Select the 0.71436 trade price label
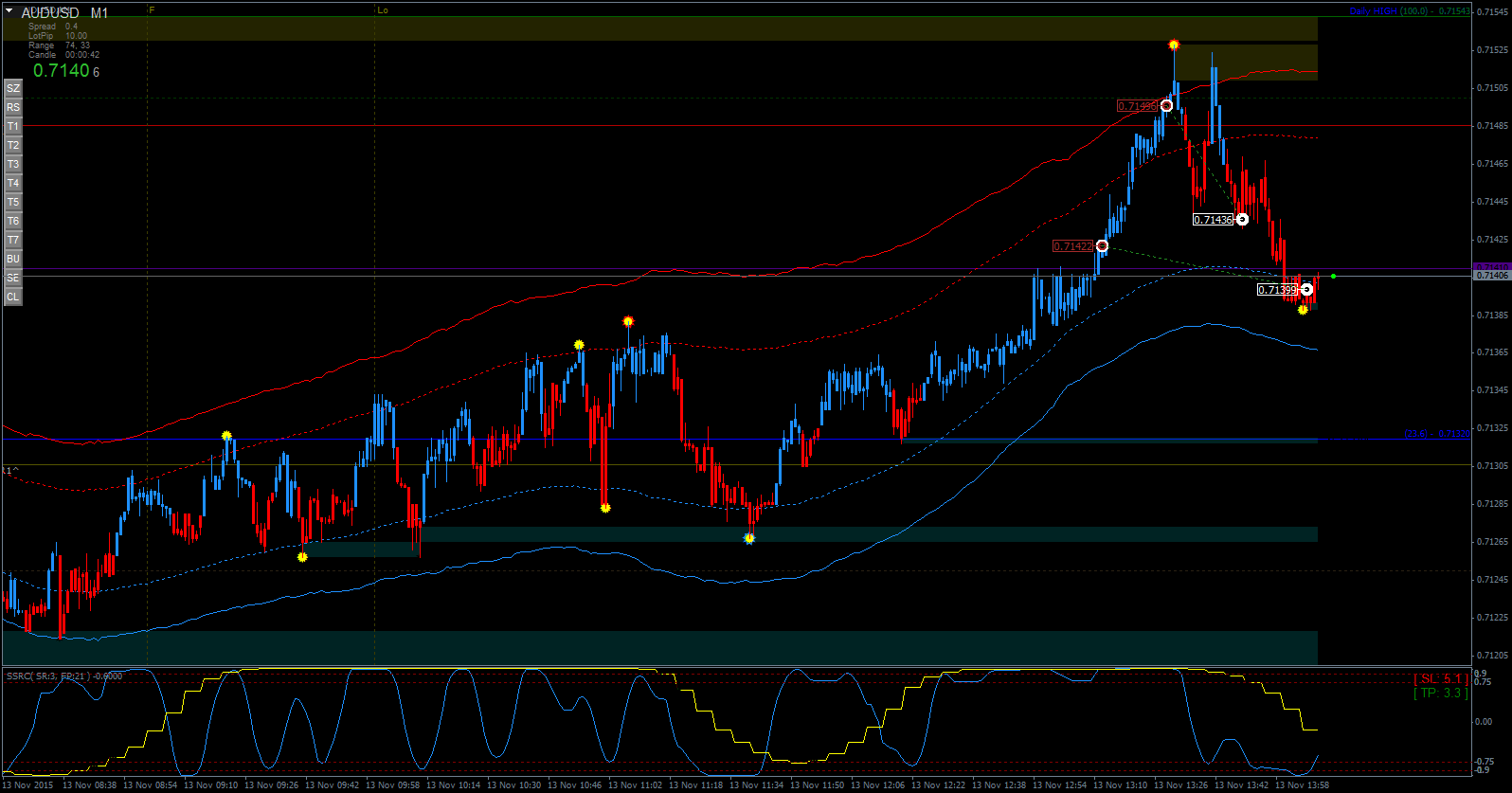 (1213, 220)
